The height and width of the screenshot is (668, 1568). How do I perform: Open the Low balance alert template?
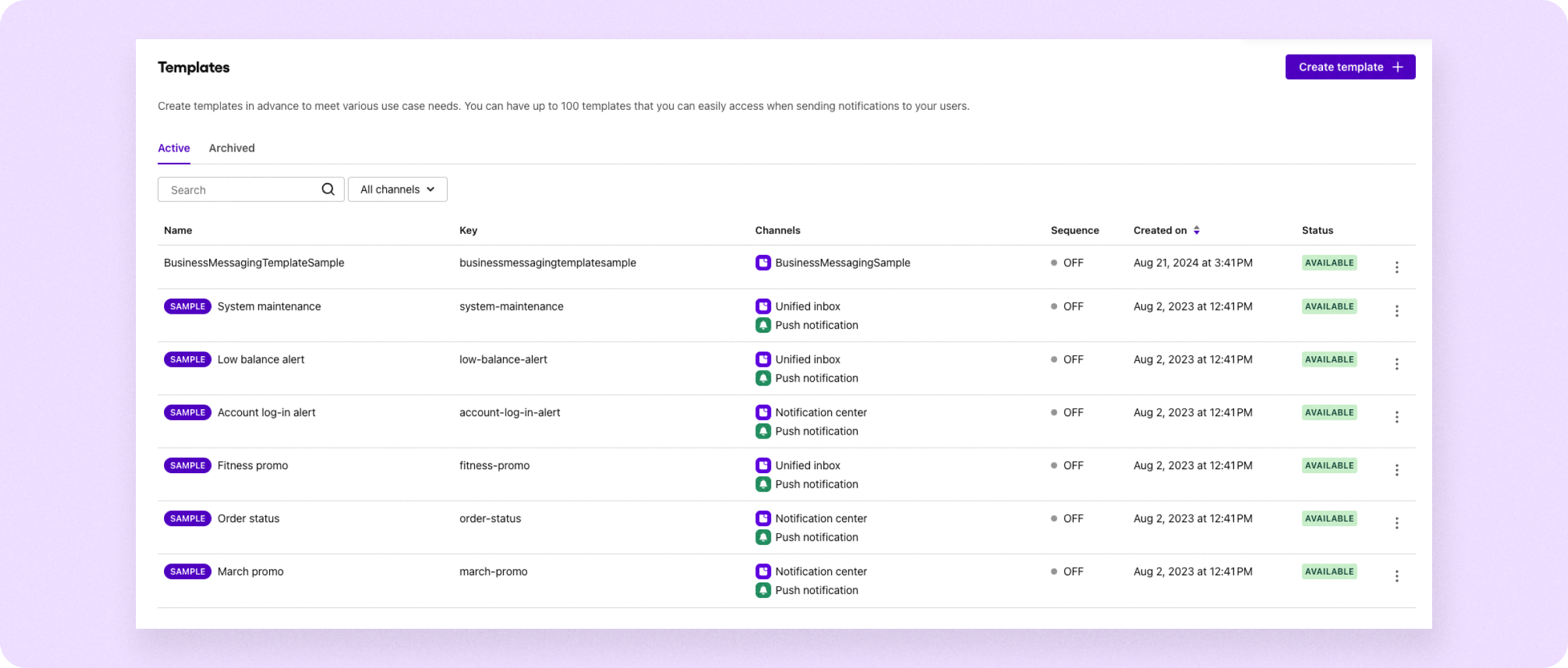[x=261, y=359]
